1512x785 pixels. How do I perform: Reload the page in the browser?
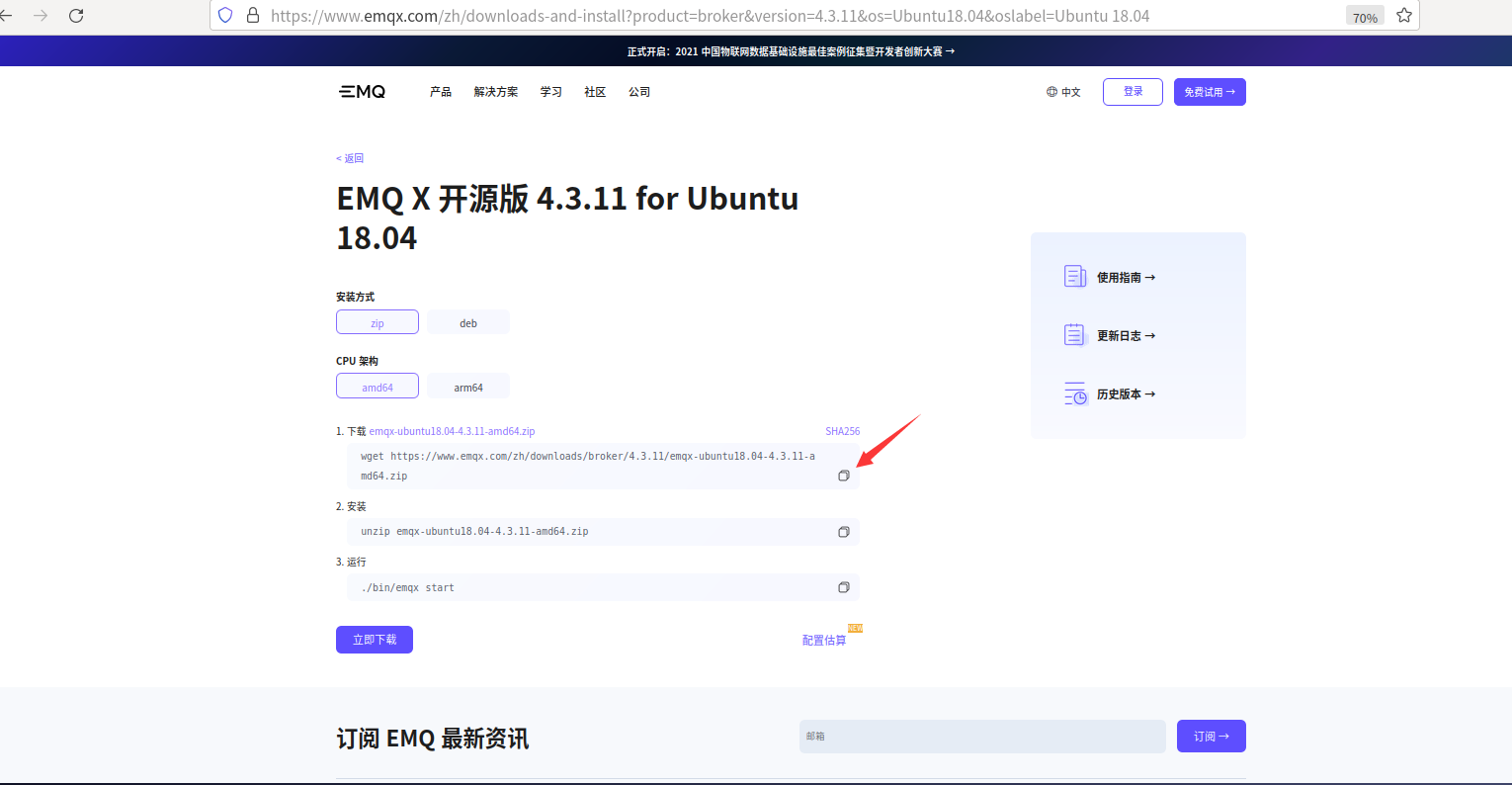point(76,16)
